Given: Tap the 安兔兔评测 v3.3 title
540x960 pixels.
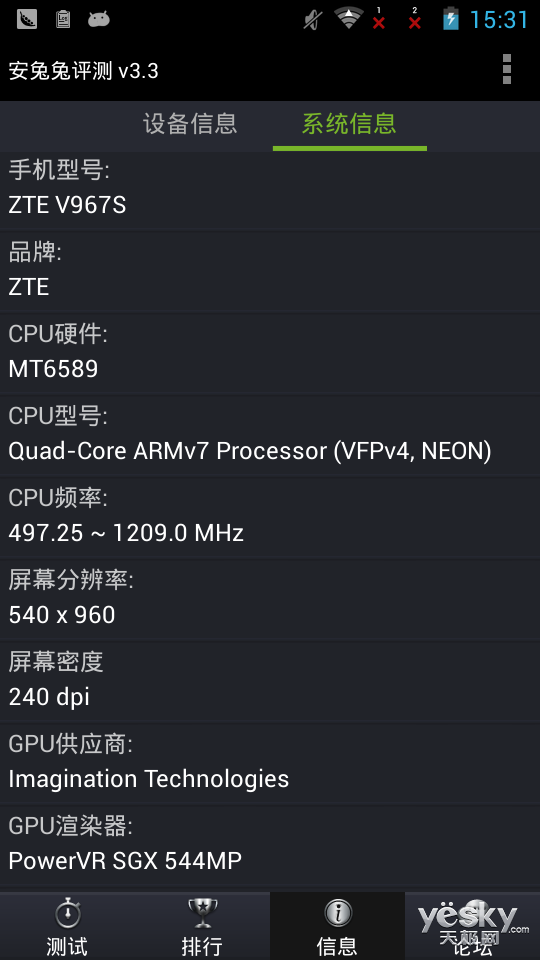Looking at the screenshot, I should pos(84,72).
